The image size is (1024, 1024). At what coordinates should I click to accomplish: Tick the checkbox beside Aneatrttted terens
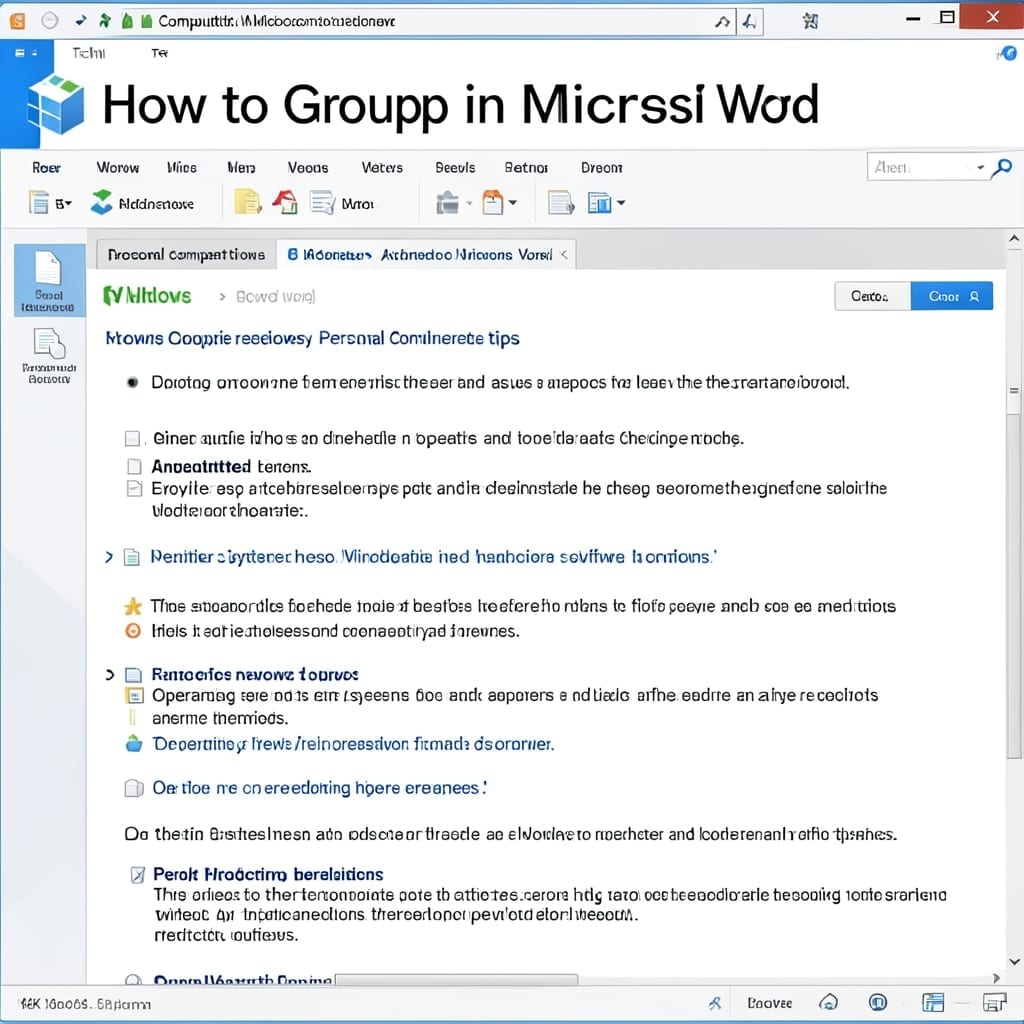click(x=134, y=466)
